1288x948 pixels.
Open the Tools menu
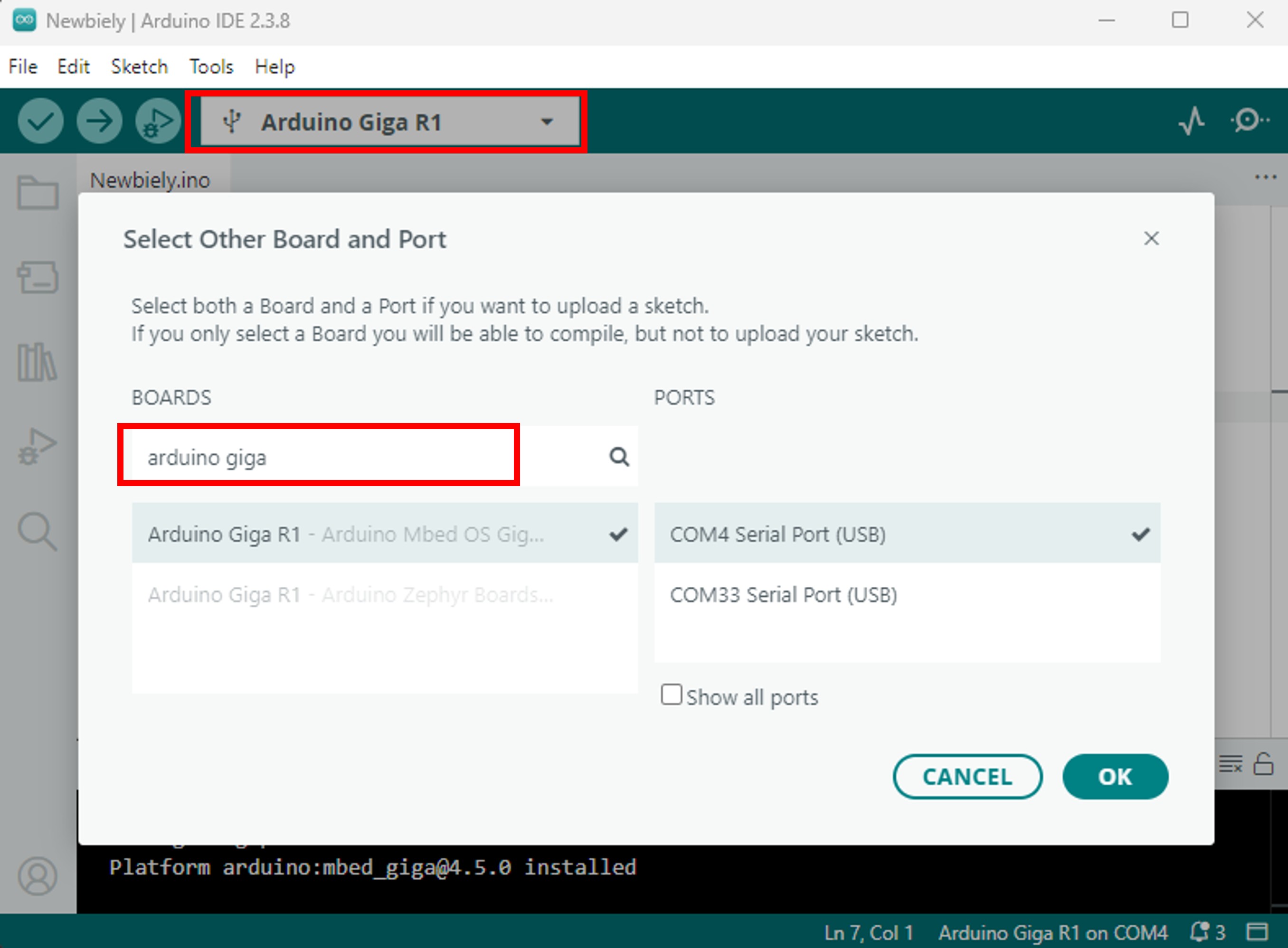(211, 66)
